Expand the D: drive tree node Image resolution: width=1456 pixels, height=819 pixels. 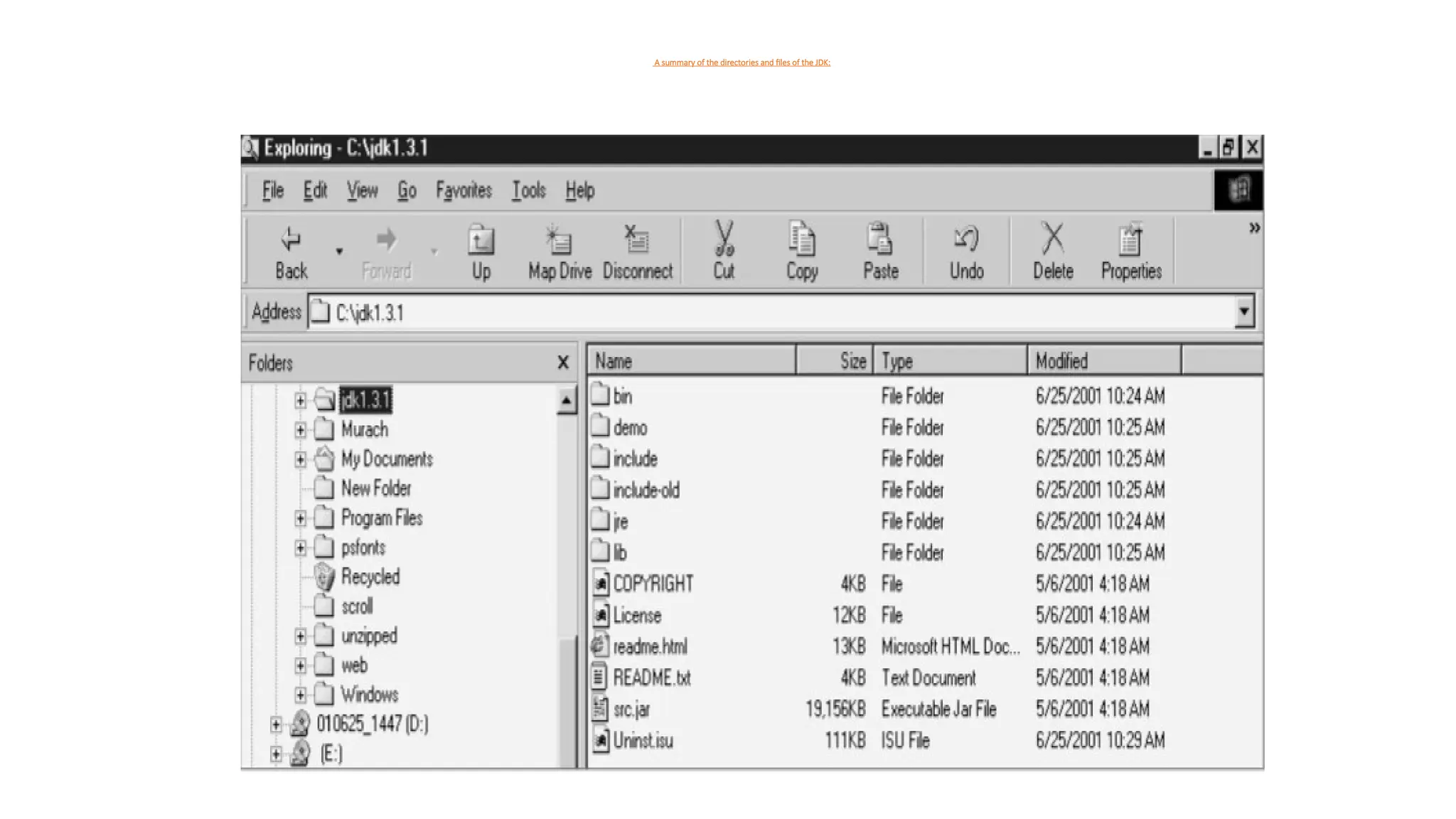[x=276, y=724]
